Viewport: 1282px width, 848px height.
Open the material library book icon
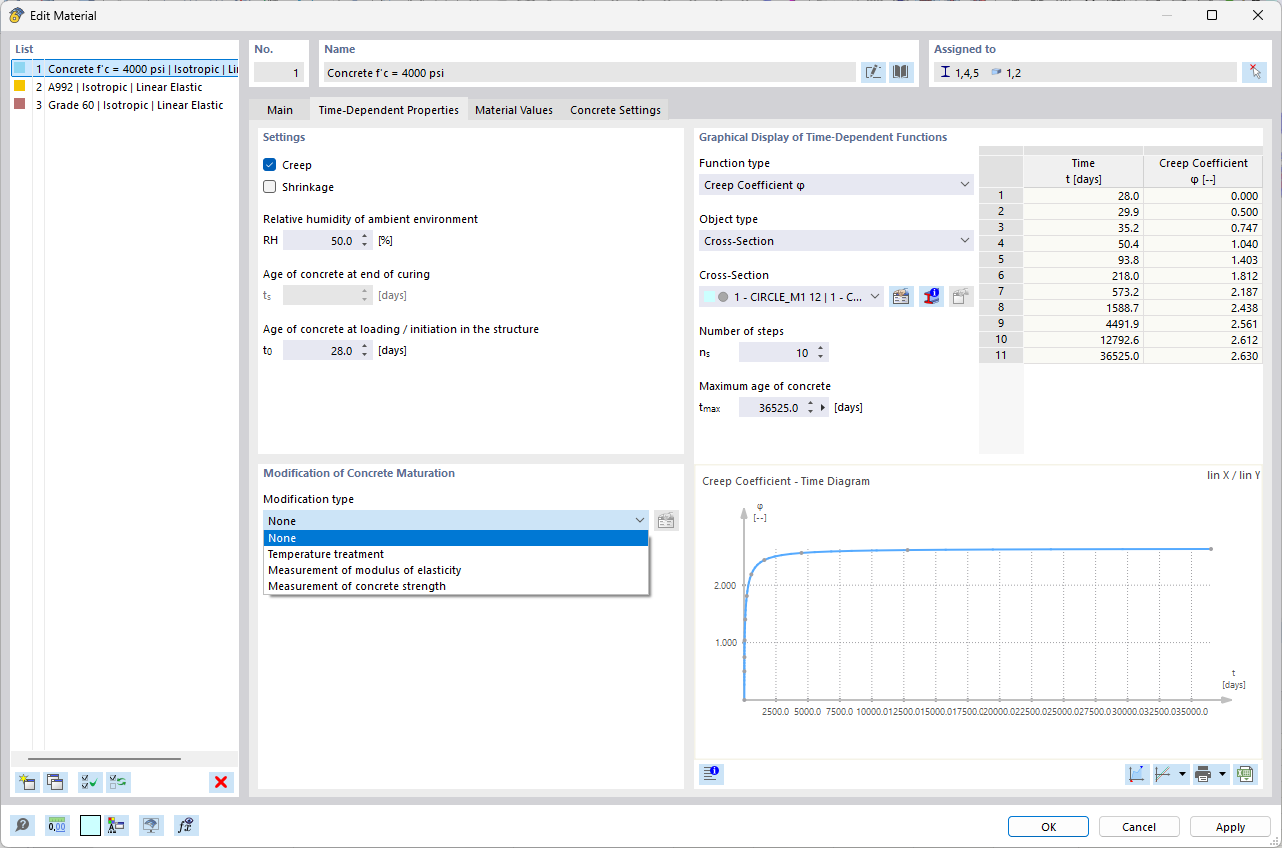point(901,72)
